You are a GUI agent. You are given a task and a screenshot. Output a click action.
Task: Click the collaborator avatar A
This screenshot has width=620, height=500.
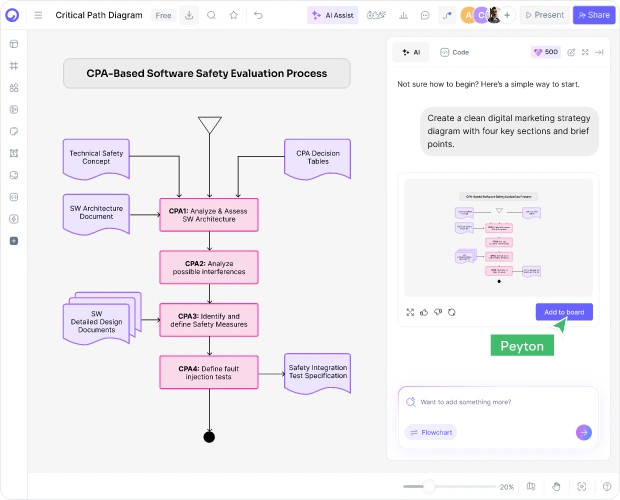(x=468, y=15)
